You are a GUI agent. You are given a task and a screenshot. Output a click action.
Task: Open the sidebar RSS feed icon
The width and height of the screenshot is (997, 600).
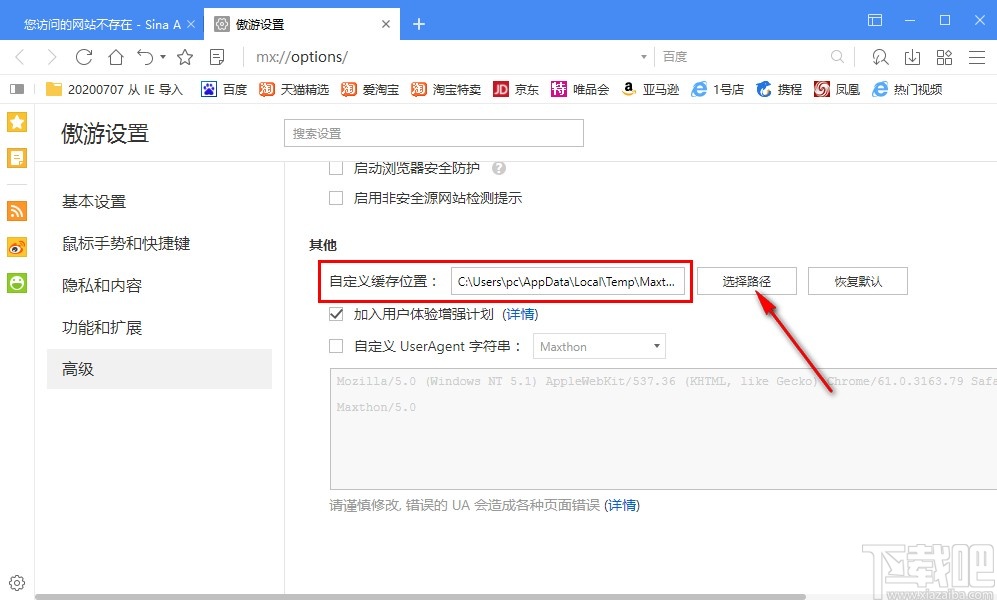tap(17, 210)
